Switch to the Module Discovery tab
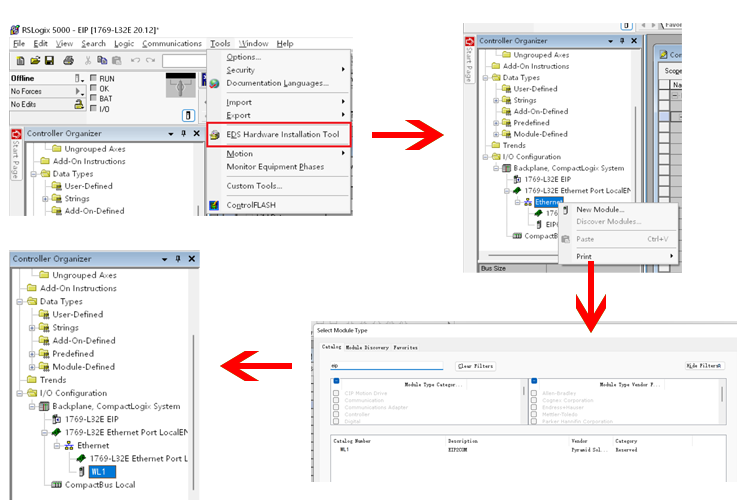The image size is (750, 500). point(367,347)
